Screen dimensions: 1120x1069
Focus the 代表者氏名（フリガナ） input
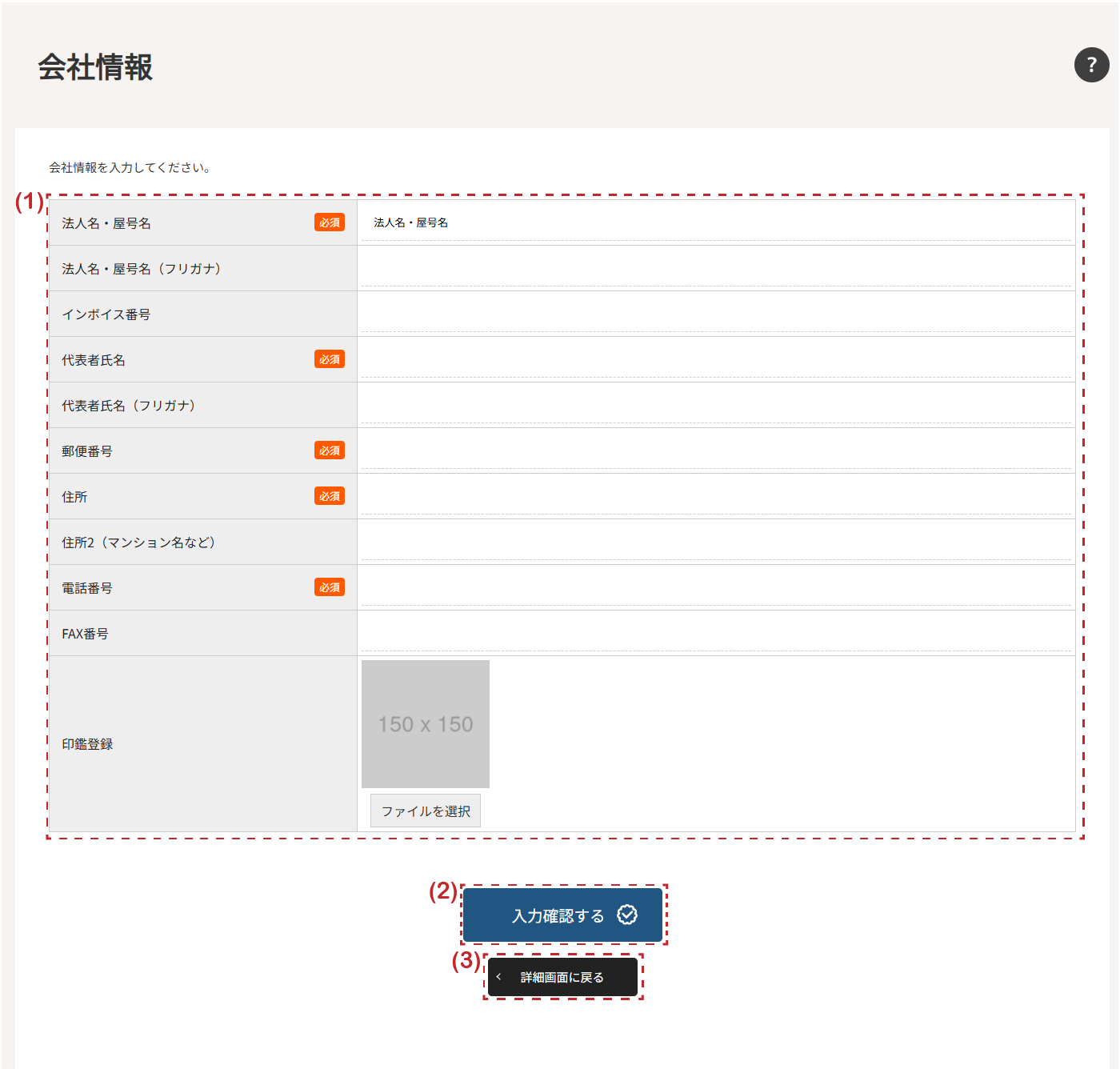pos(715,406)
